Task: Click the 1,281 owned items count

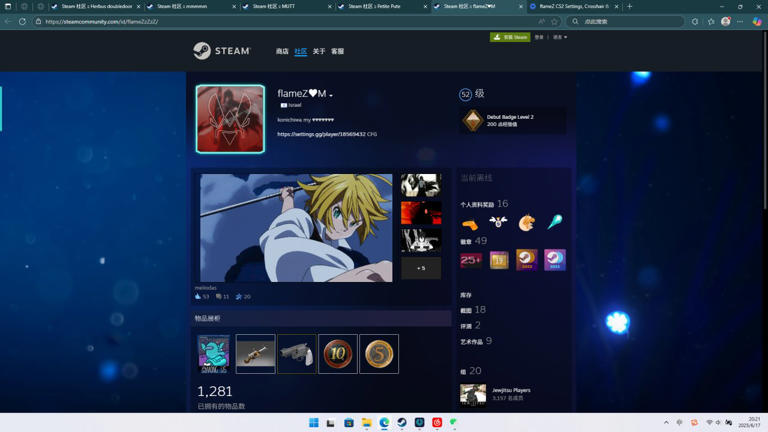Action: pyautogui.click(x=215, y=391)
